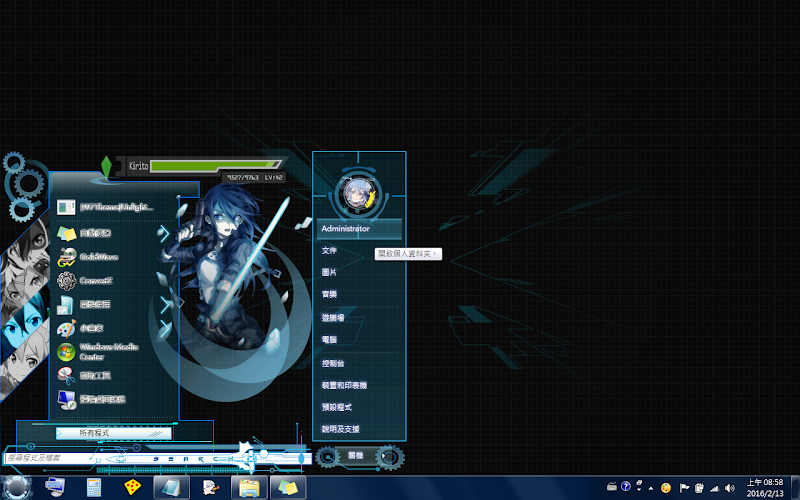The image size is (800, 500).
Task: Open the Administrator personal folder
Action: point(359,229)
